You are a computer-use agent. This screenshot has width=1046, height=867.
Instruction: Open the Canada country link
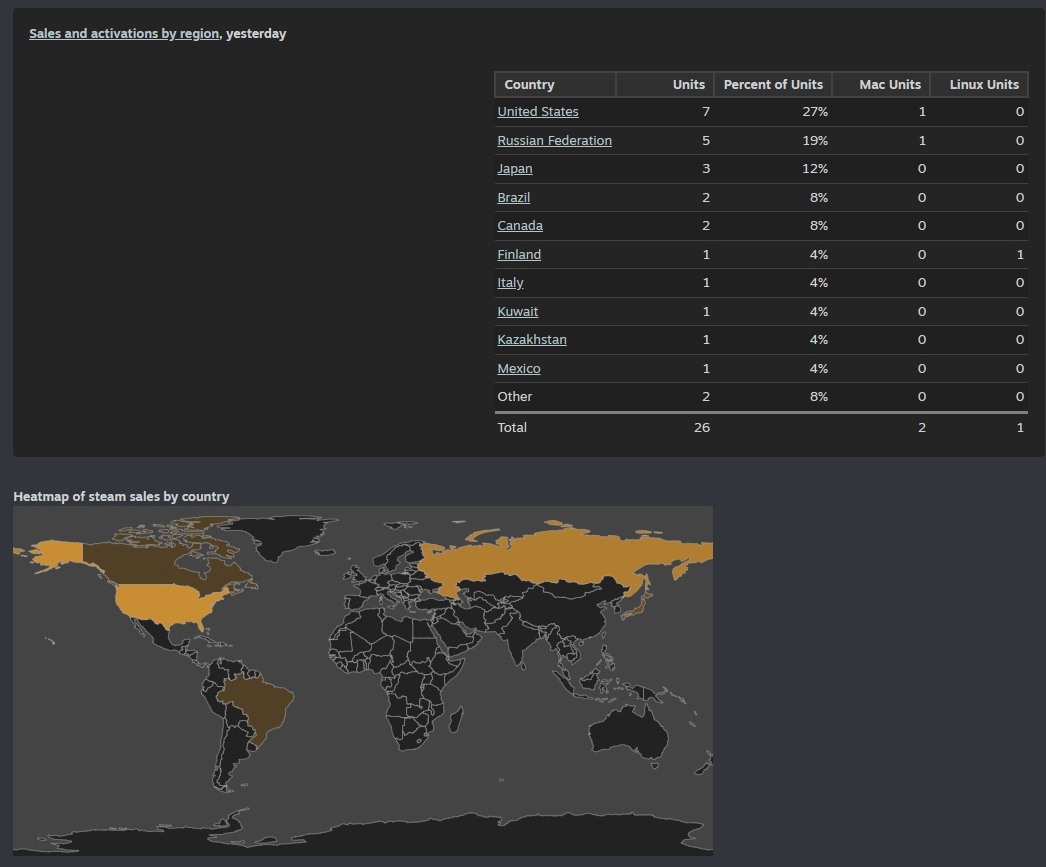pos(520,225)
